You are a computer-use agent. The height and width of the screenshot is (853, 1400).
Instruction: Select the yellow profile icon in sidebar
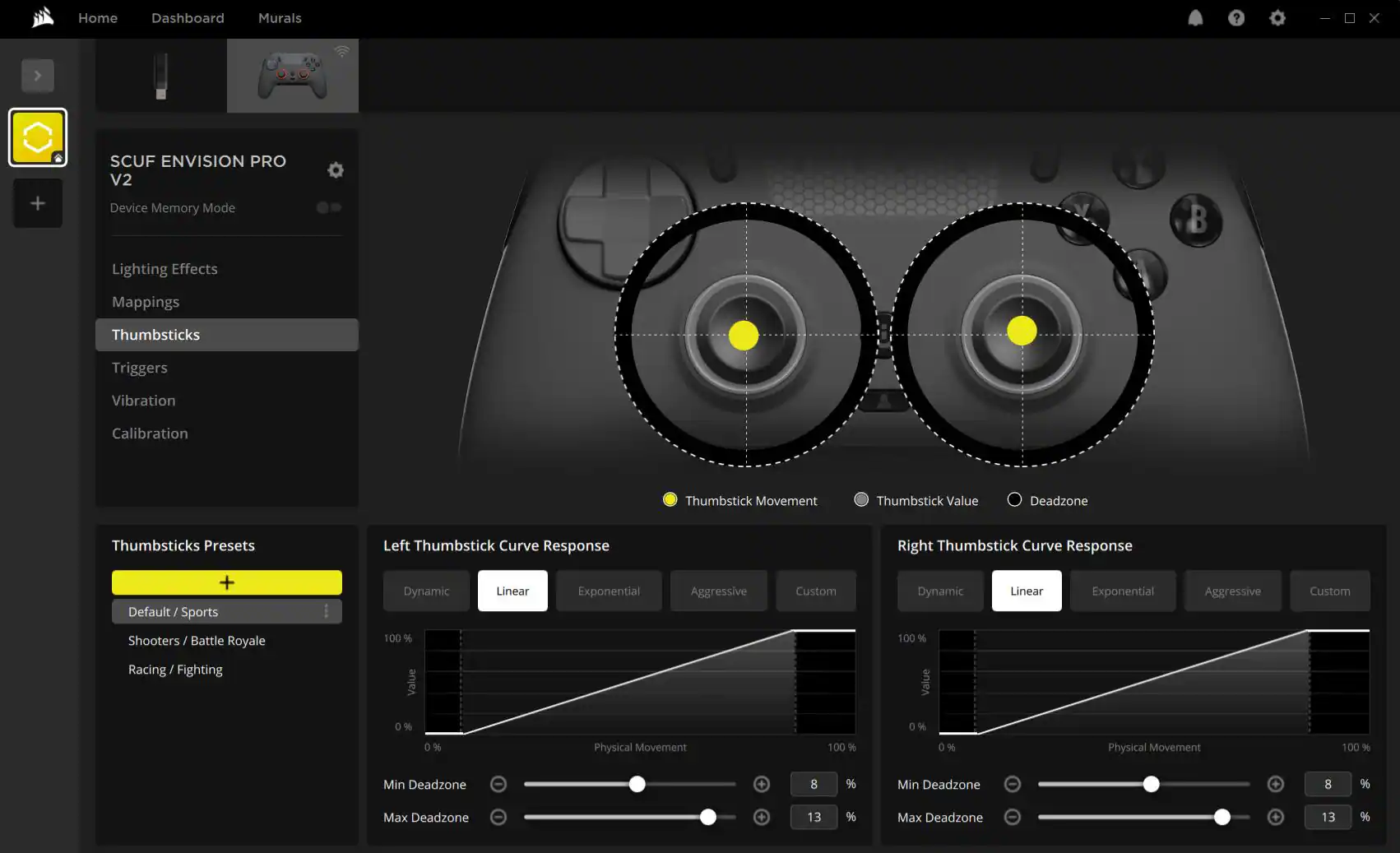coord(38,137)
